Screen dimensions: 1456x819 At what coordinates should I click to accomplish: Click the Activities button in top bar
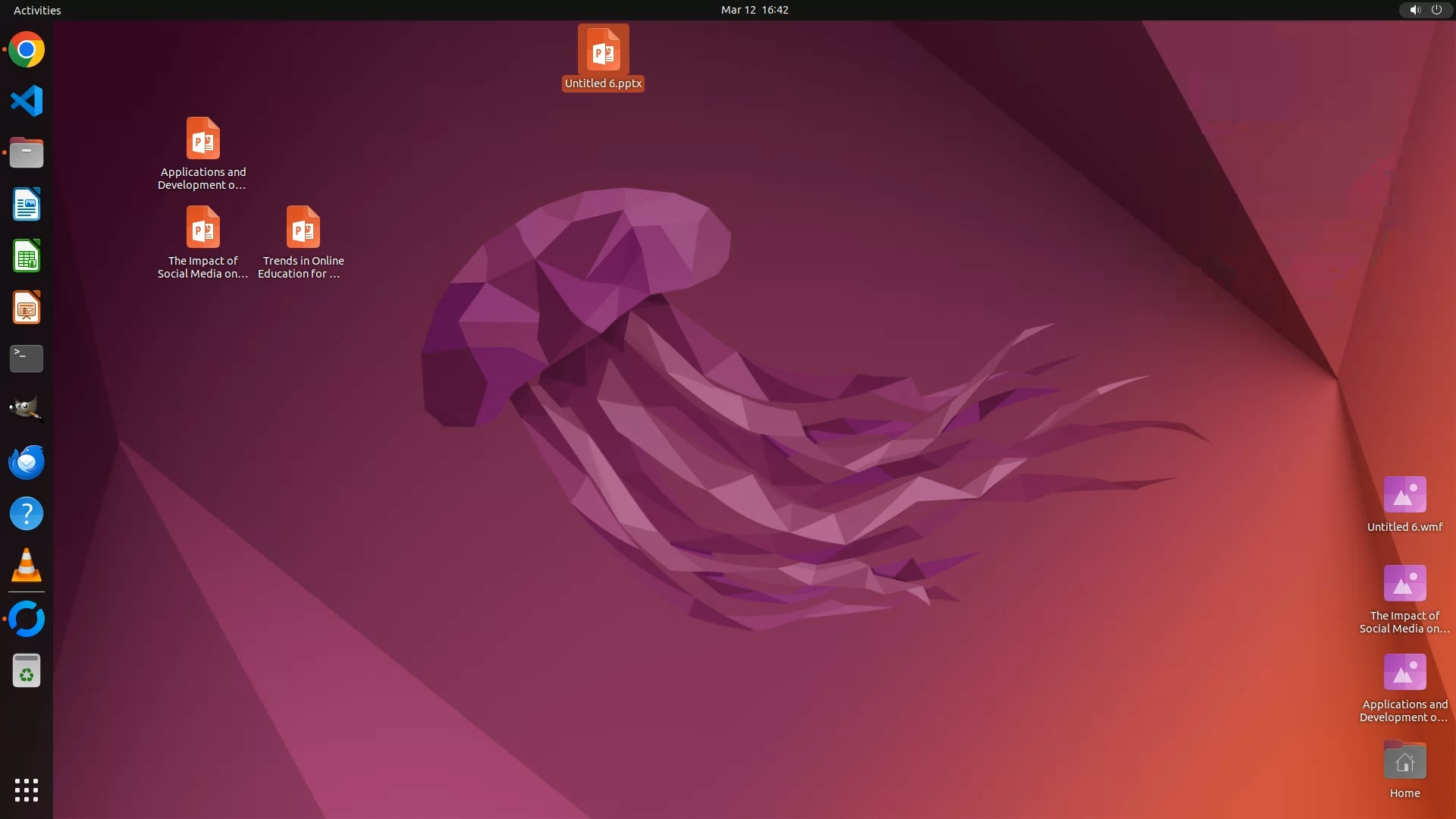(x=37, y=10)
